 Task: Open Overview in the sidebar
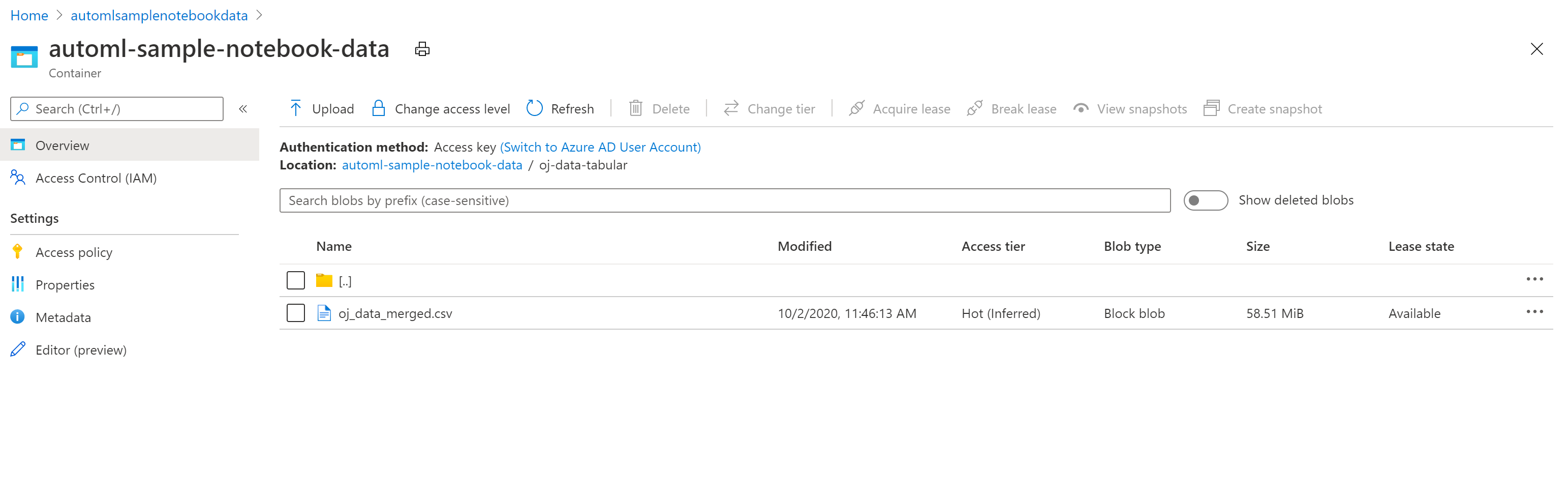pos(130,145)
